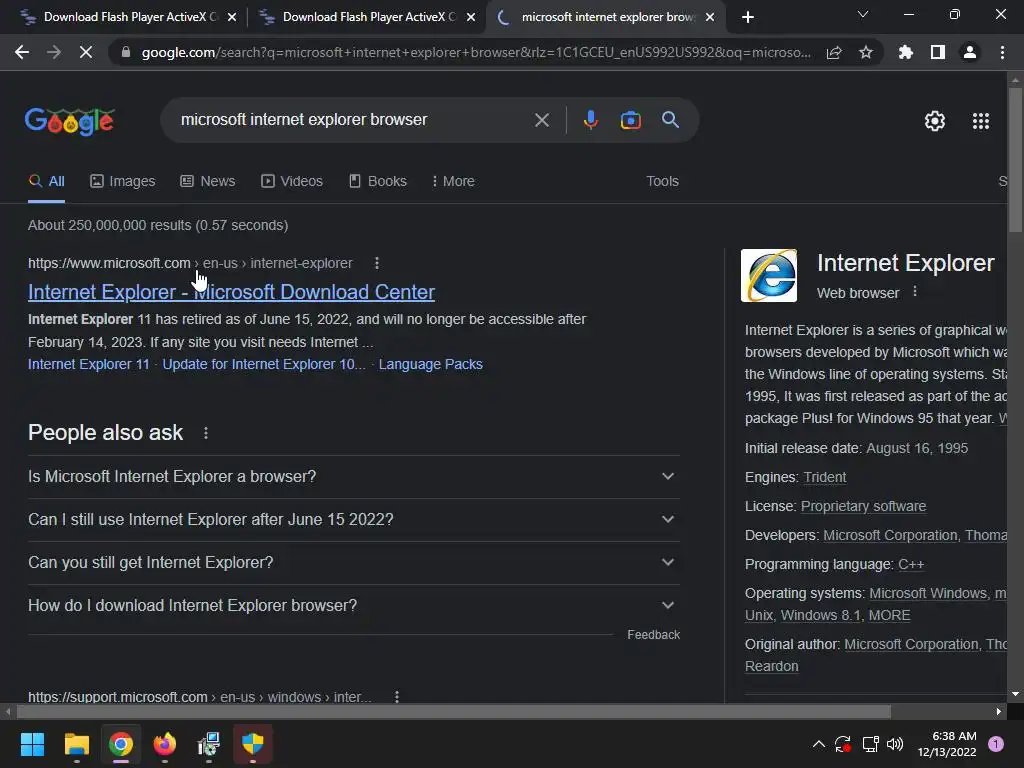The image size is (1024, 768).
Task: Open the Google apps grid
Action: pyautogui.click(x=980, y=121)
